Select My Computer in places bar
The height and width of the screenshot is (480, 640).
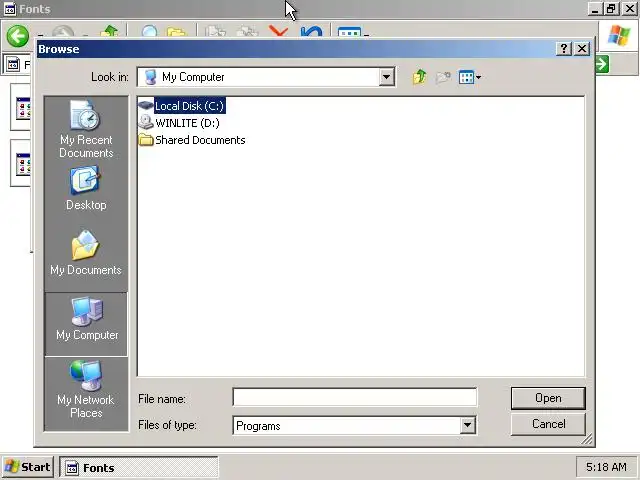(x=86, y=324)
